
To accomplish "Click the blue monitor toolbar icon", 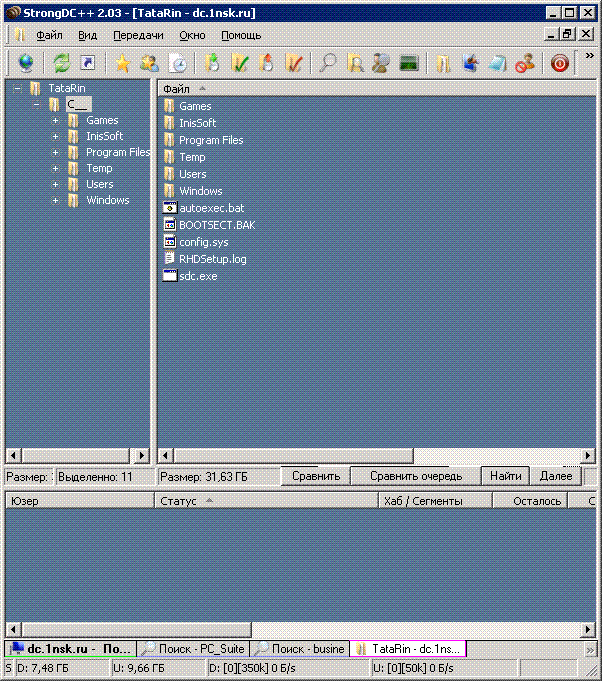I will (x=470, y=63).
